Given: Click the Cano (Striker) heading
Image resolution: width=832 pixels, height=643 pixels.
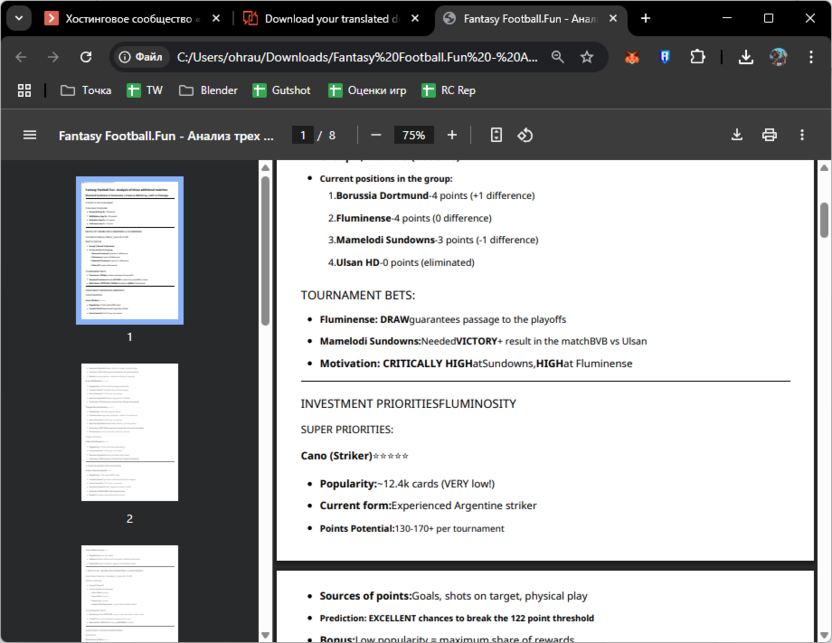Looking at the screenshot, I should point(336,456).
